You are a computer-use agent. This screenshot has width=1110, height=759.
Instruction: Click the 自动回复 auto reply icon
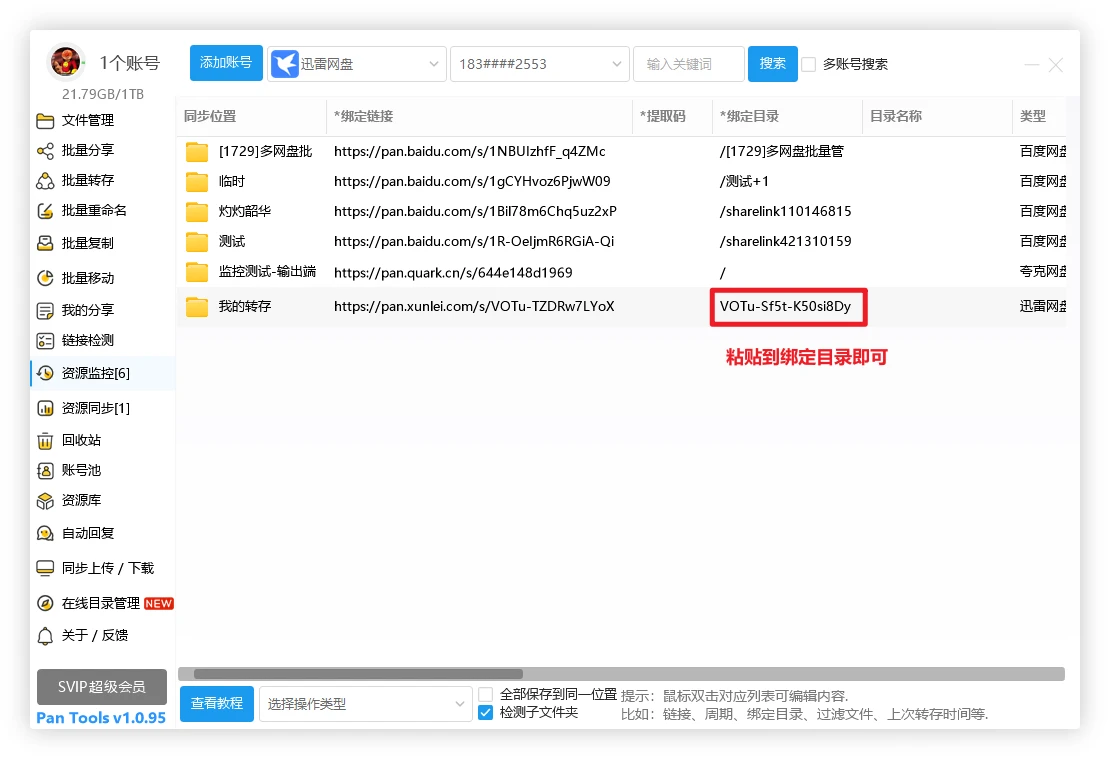[45, 534]
